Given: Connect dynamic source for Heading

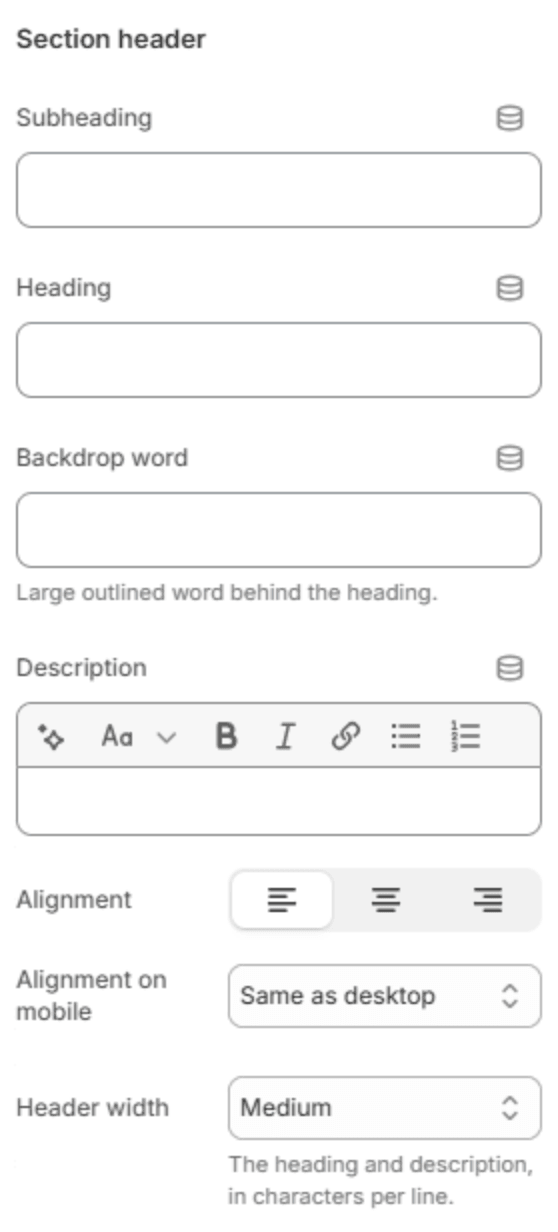Looking at the screenshot, I should [x=510, y=289].
